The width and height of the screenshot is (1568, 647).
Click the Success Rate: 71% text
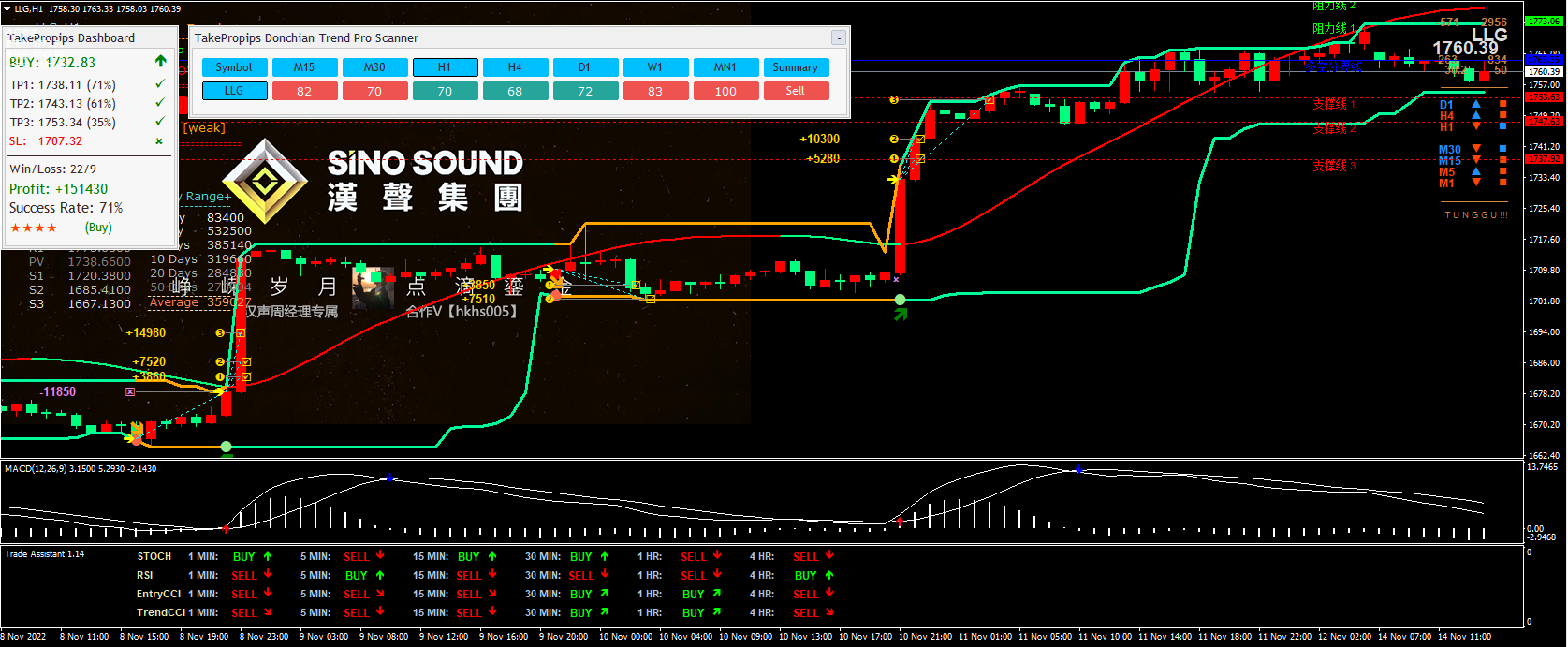tap(66, 208)
